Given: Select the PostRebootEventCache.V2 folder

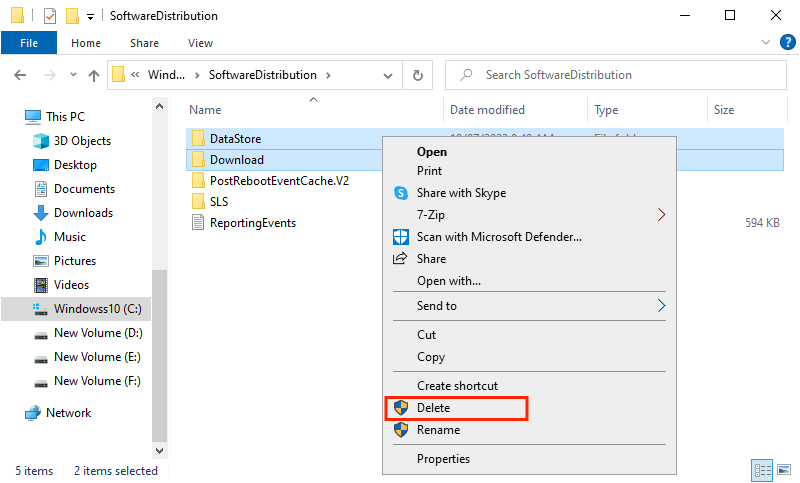Looking at the screenshot, I should (279, 181).
